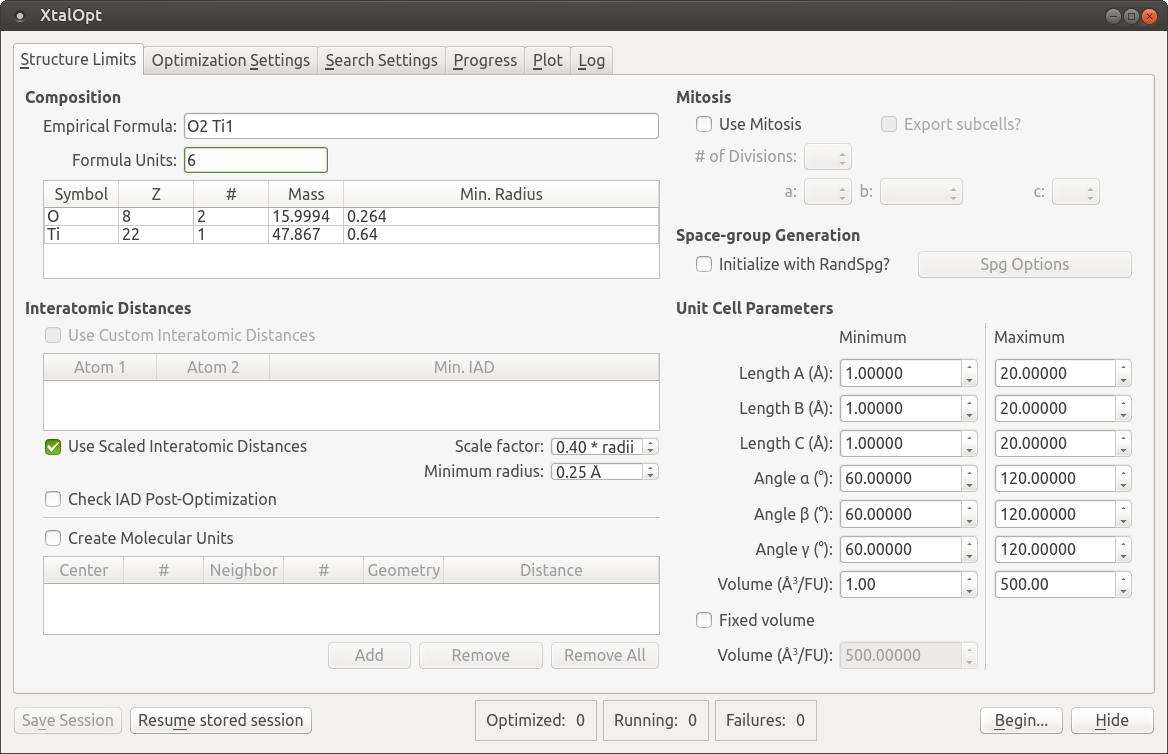Click the Formula Units input field
This screenshot has height=754, width=1168.
click(x=256, y=160)
